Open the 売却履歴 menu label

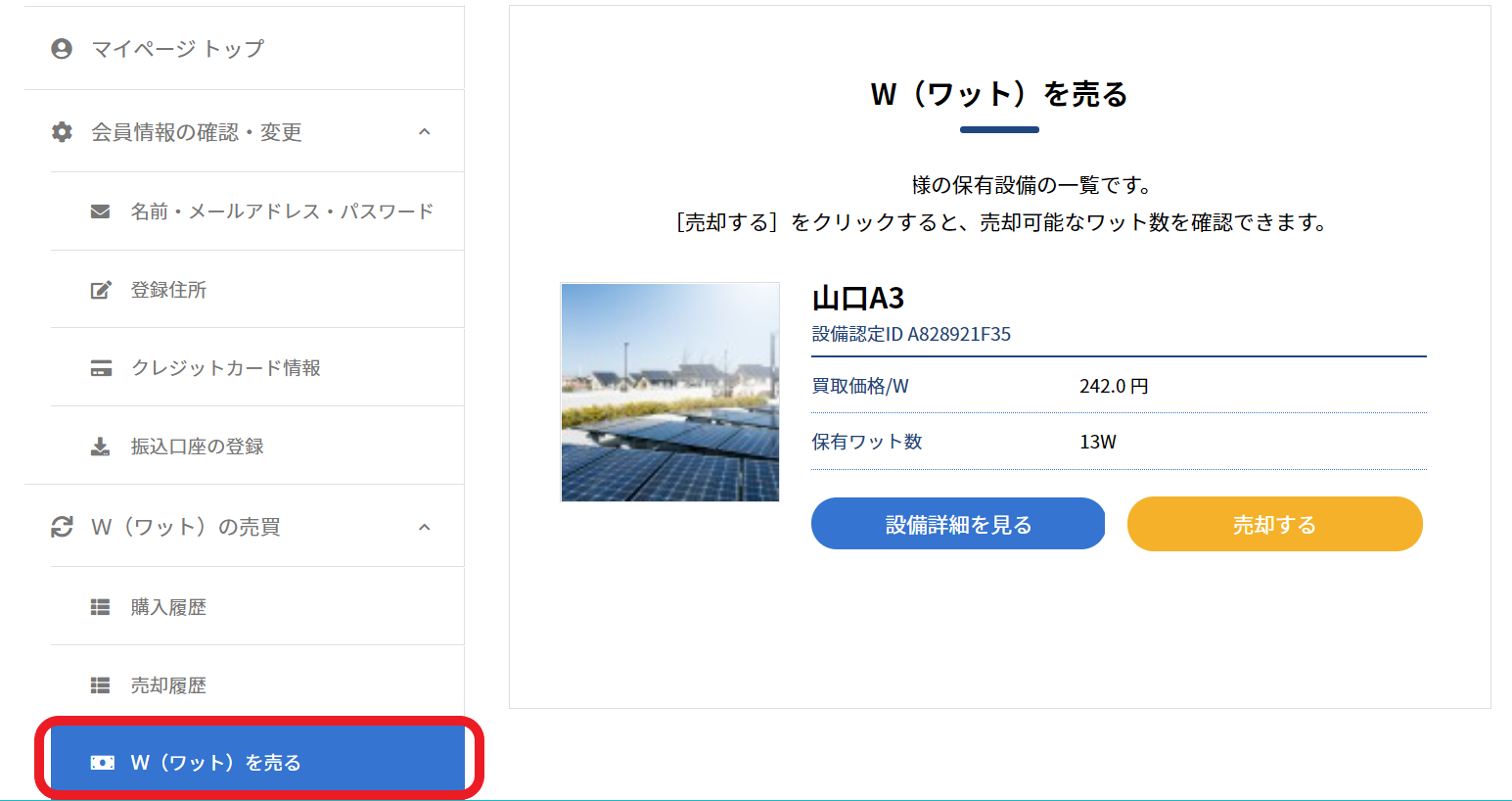(168, 685)
